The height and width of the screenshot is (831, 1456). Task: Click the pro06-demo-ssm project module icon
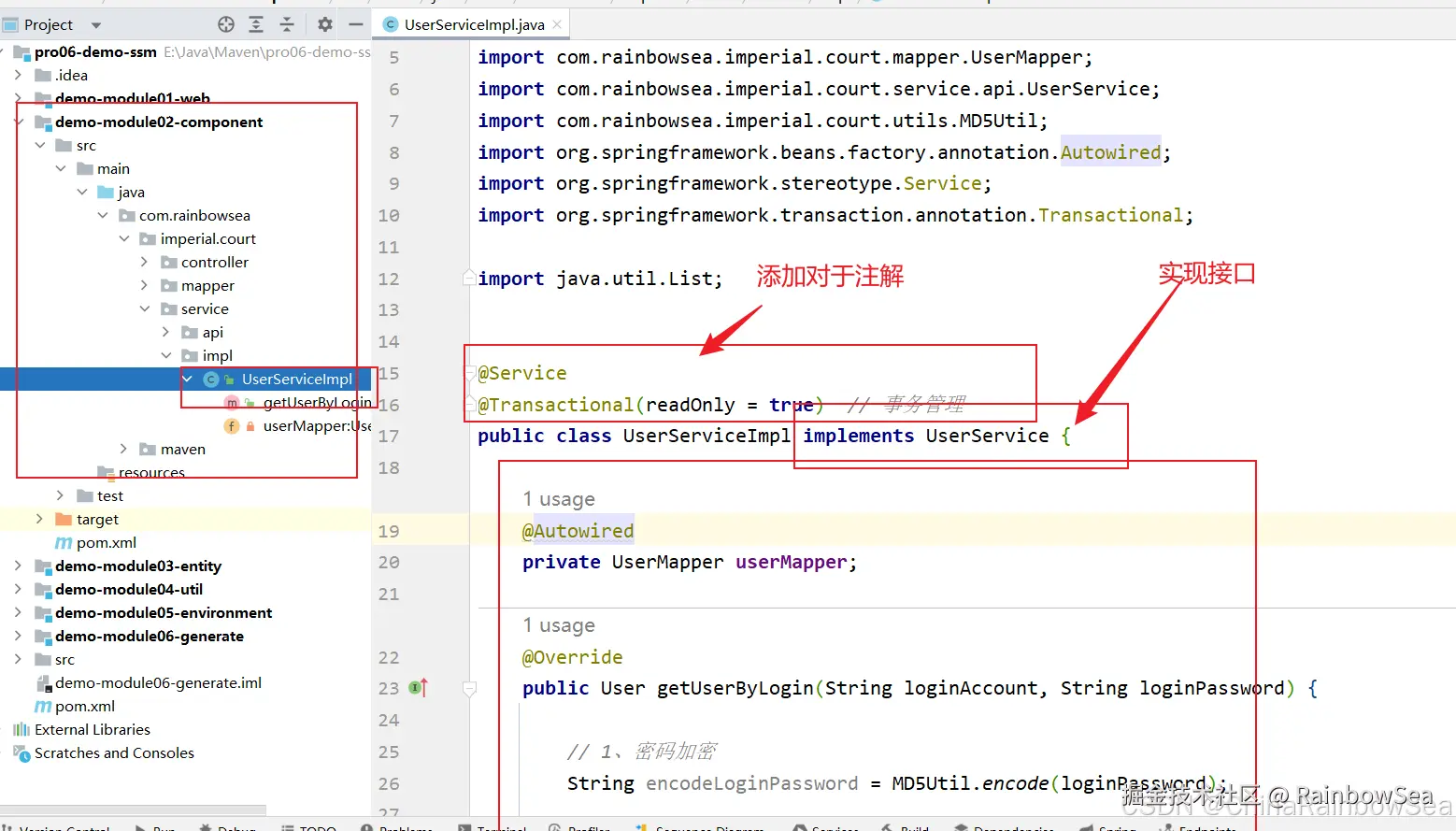pos(21,51)
